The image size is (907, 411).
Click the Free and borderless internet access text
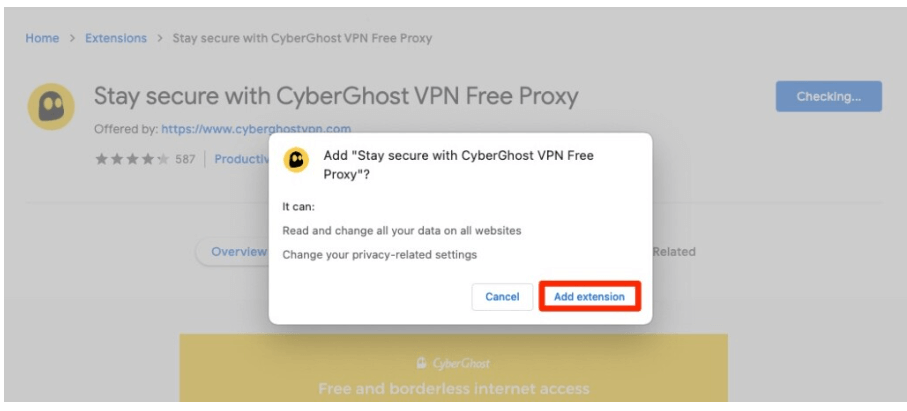pos(454,388)
